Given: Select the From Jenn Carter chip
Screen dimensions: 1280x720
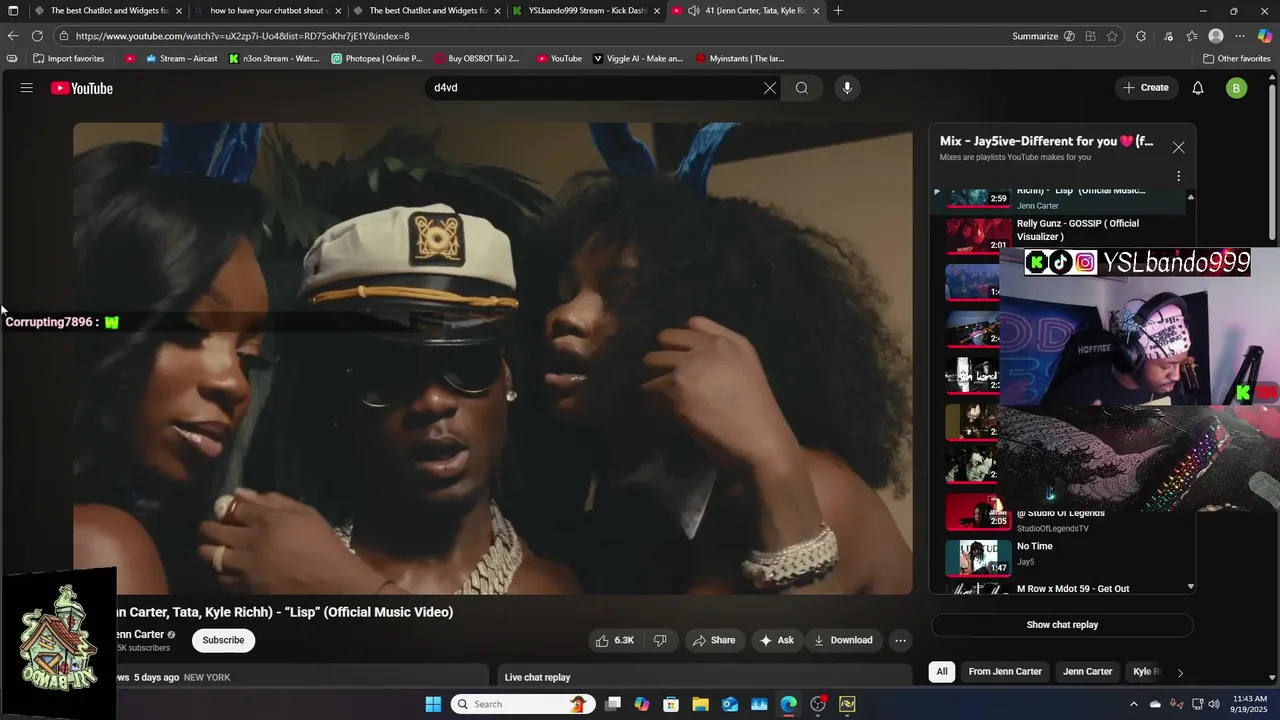Looking at the screenshot, I should click(x=1005, y=672).
